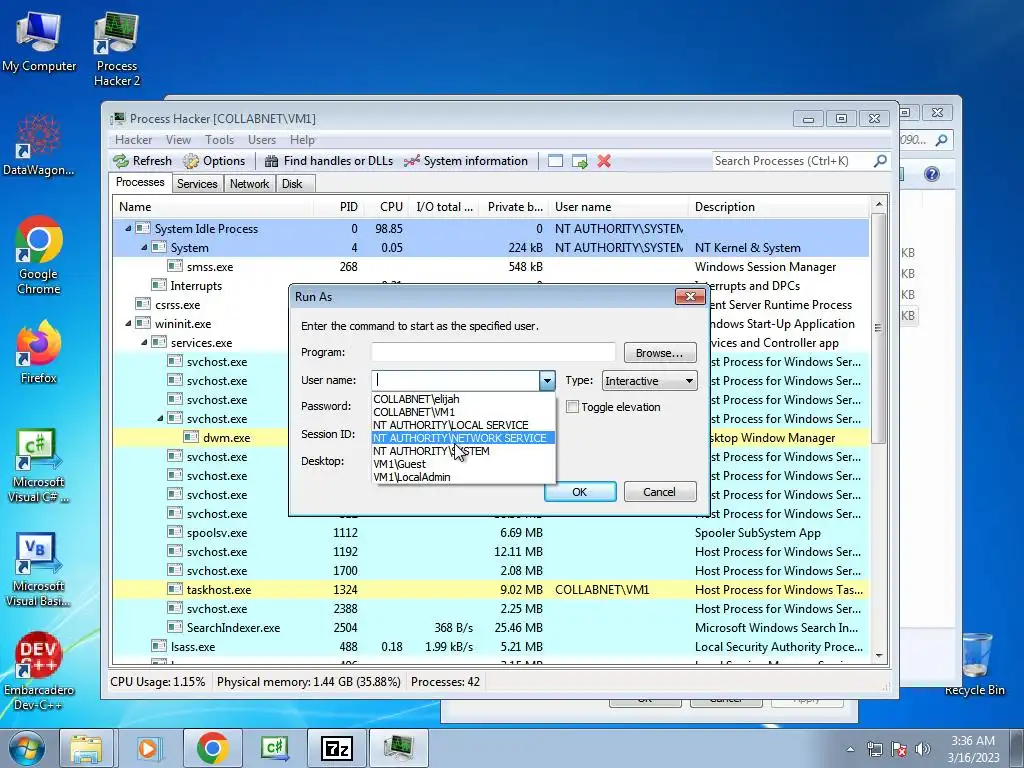Click the Search Processes field

pyautogui.click(x=792, y=161)
